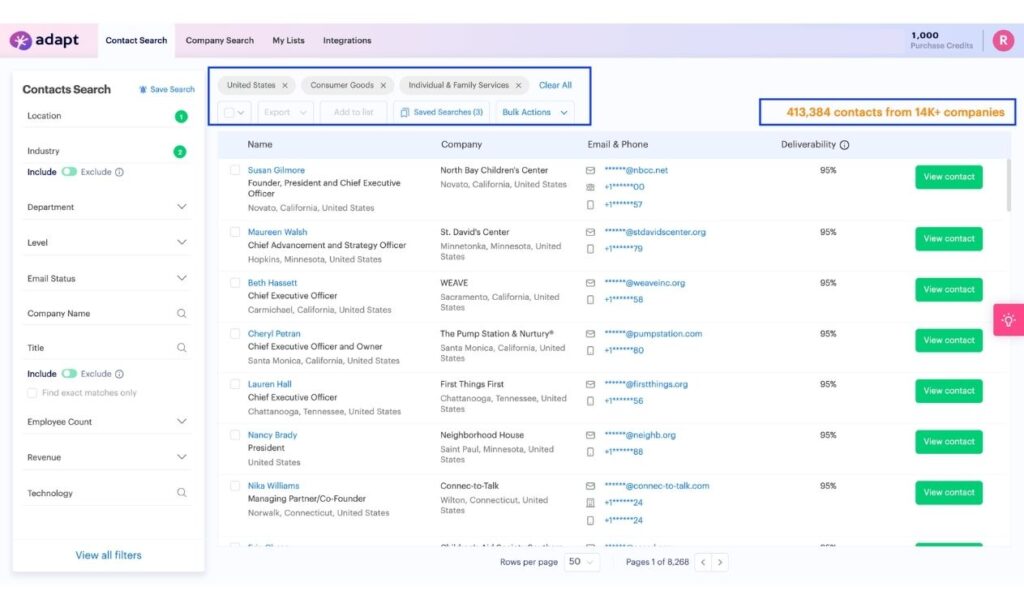
Task: Open the select-all checkbox dropdown
Action: point(234,112)
